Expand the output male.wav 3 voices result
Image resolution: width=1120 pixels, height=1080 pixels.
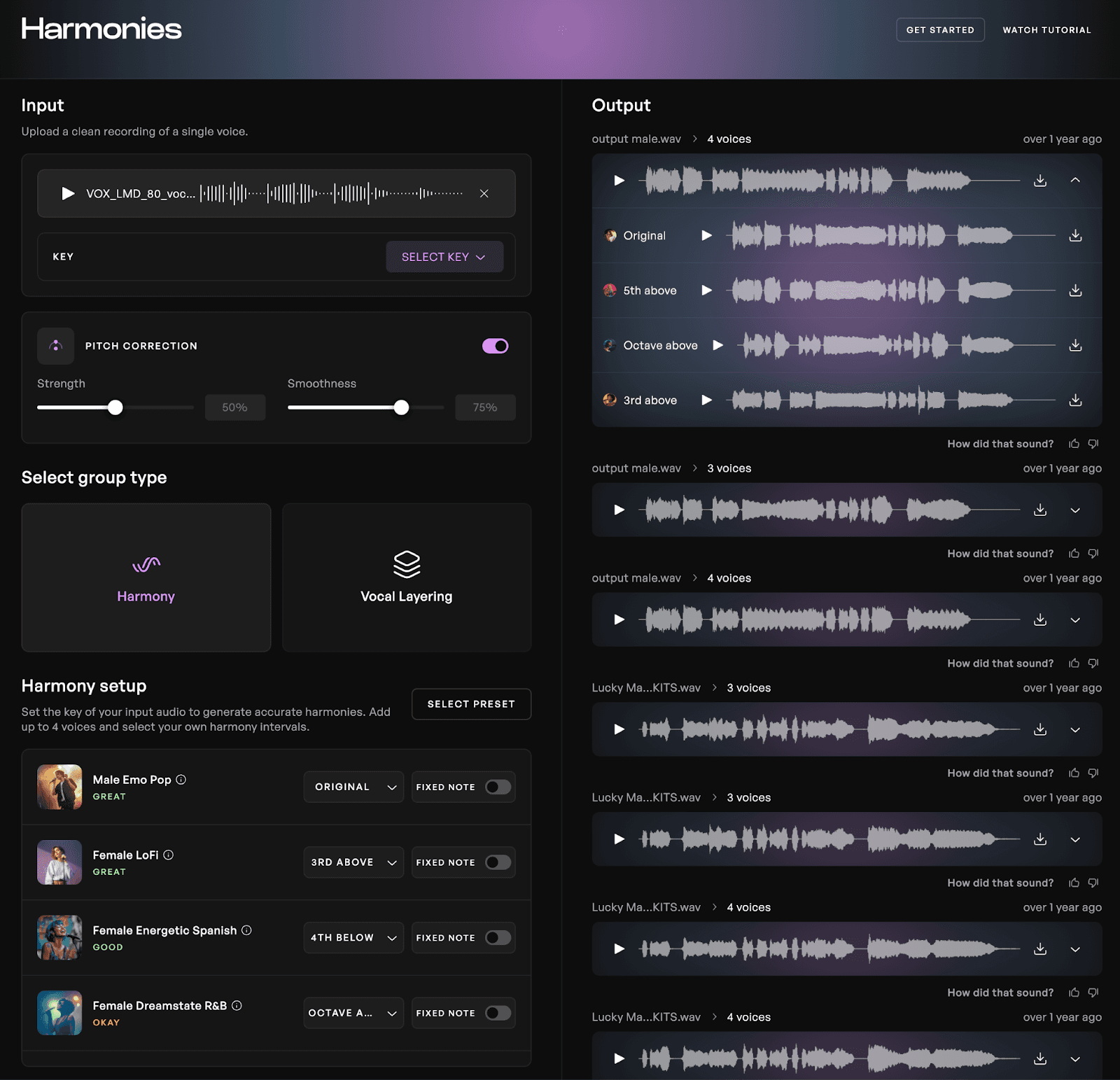(1075, 510)
